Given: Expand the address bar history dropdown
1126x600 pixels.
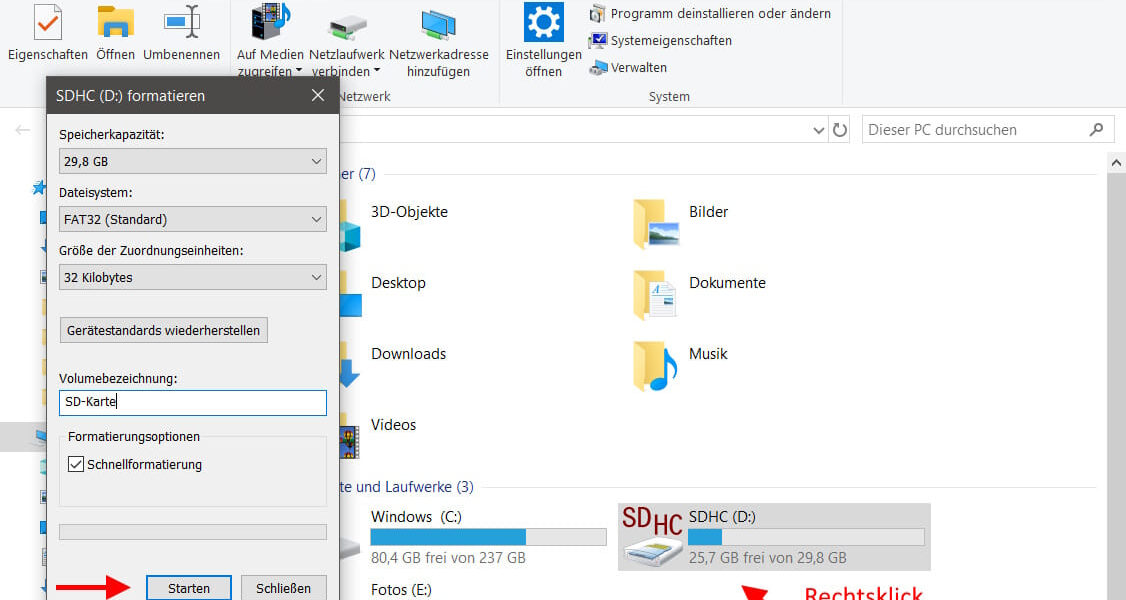Looking at the screenshot, I should click(x=818, y=130).
